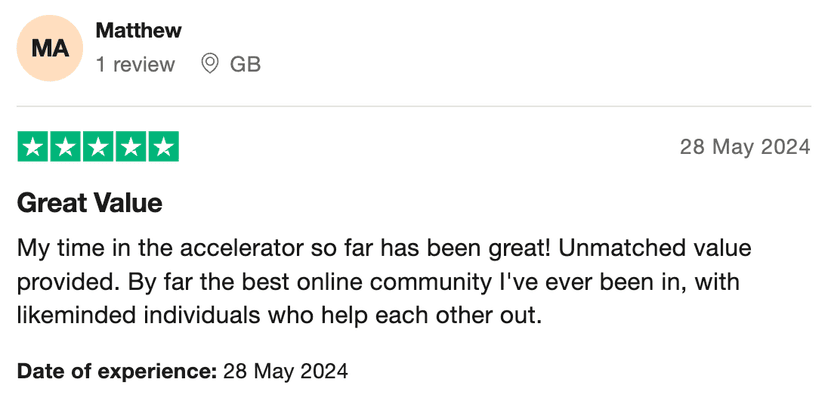The image size is (828, 400).
Task: Click the first green rating star
Action: point(33,148)
